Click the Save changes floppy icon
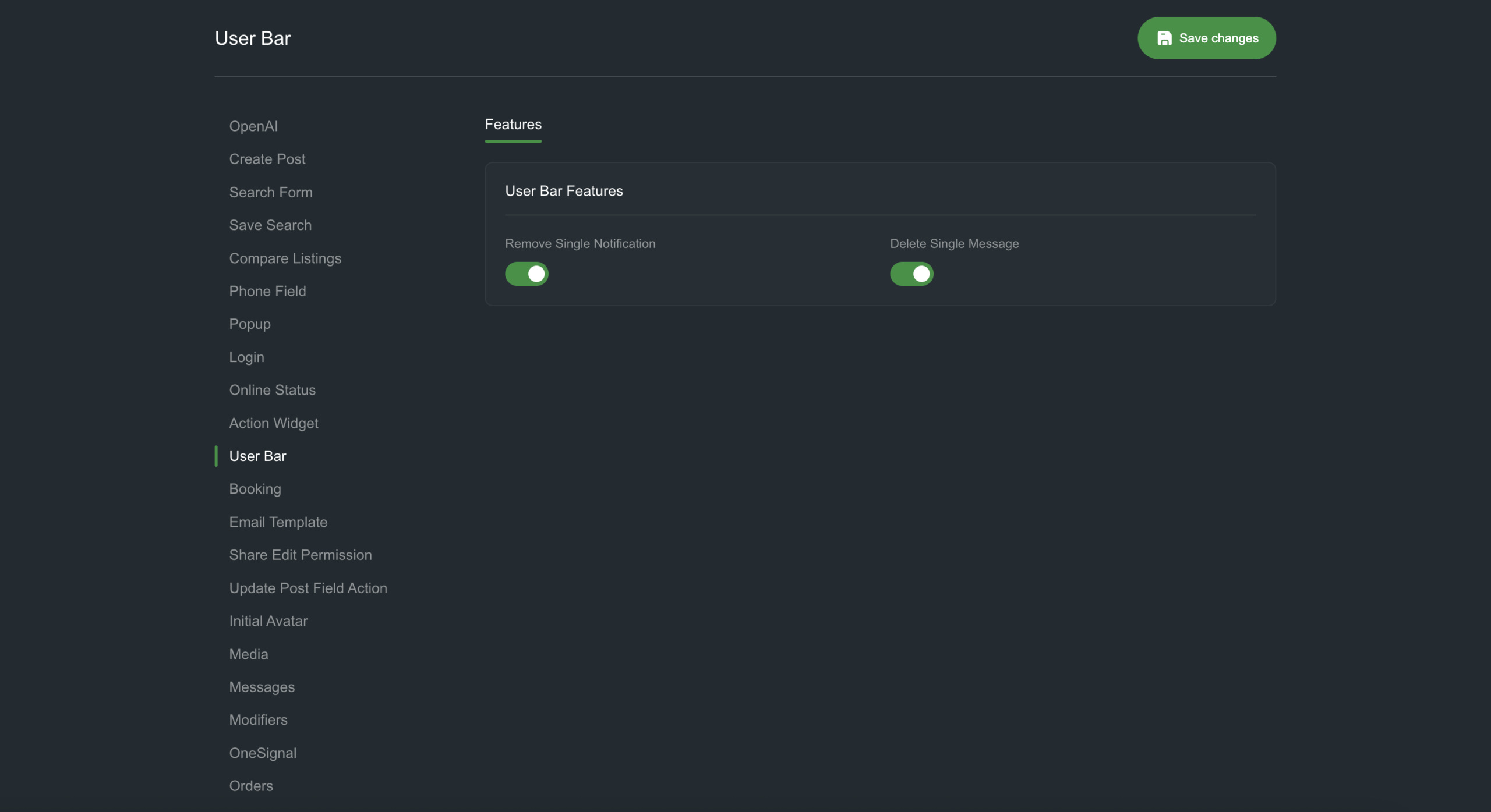The width and height of the screenshot is (1491, 812). 1164,38
